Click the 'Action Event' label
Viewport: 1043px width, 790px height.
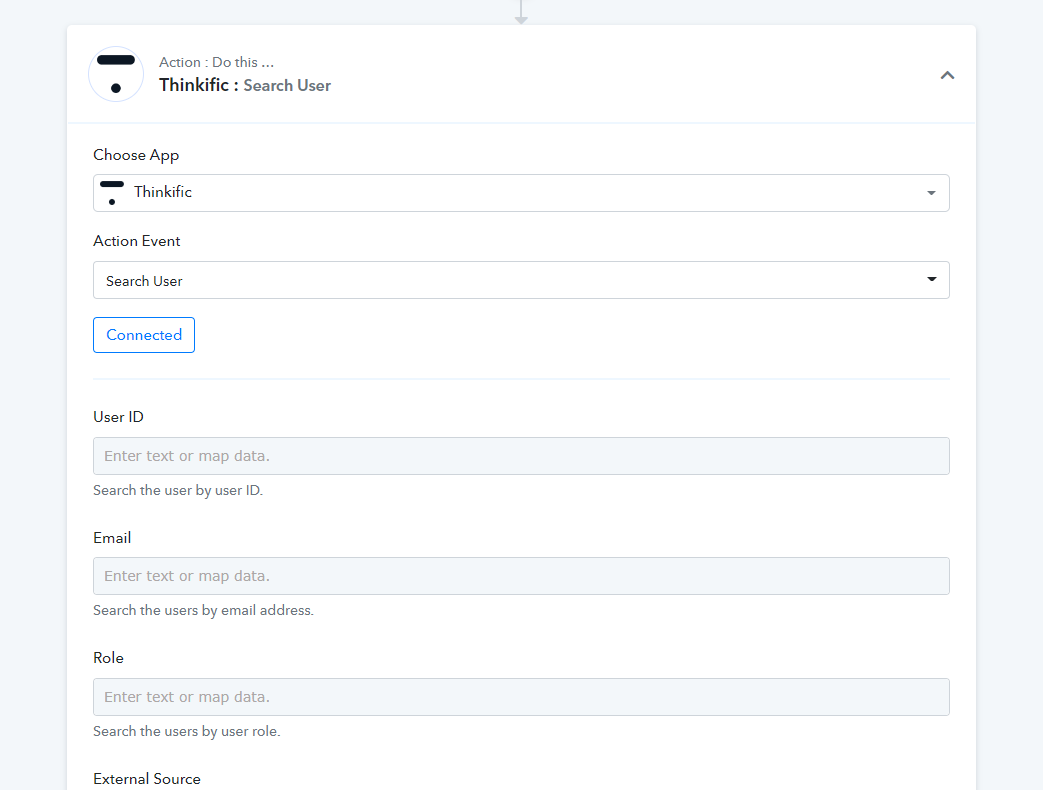coord(136,241)
